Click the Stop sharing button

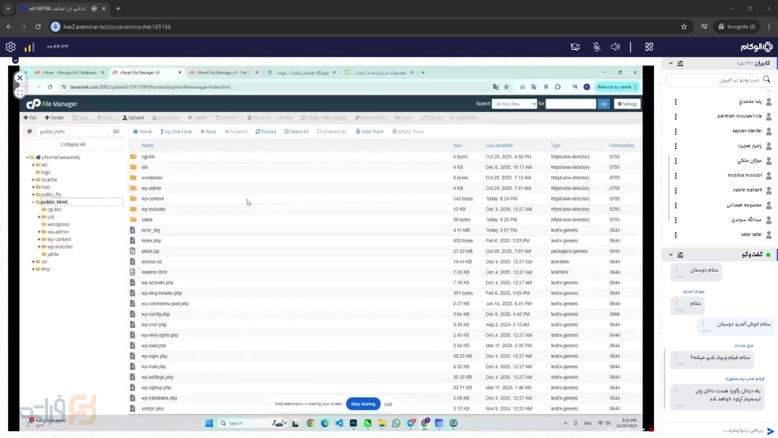click(x=363, y=404)
